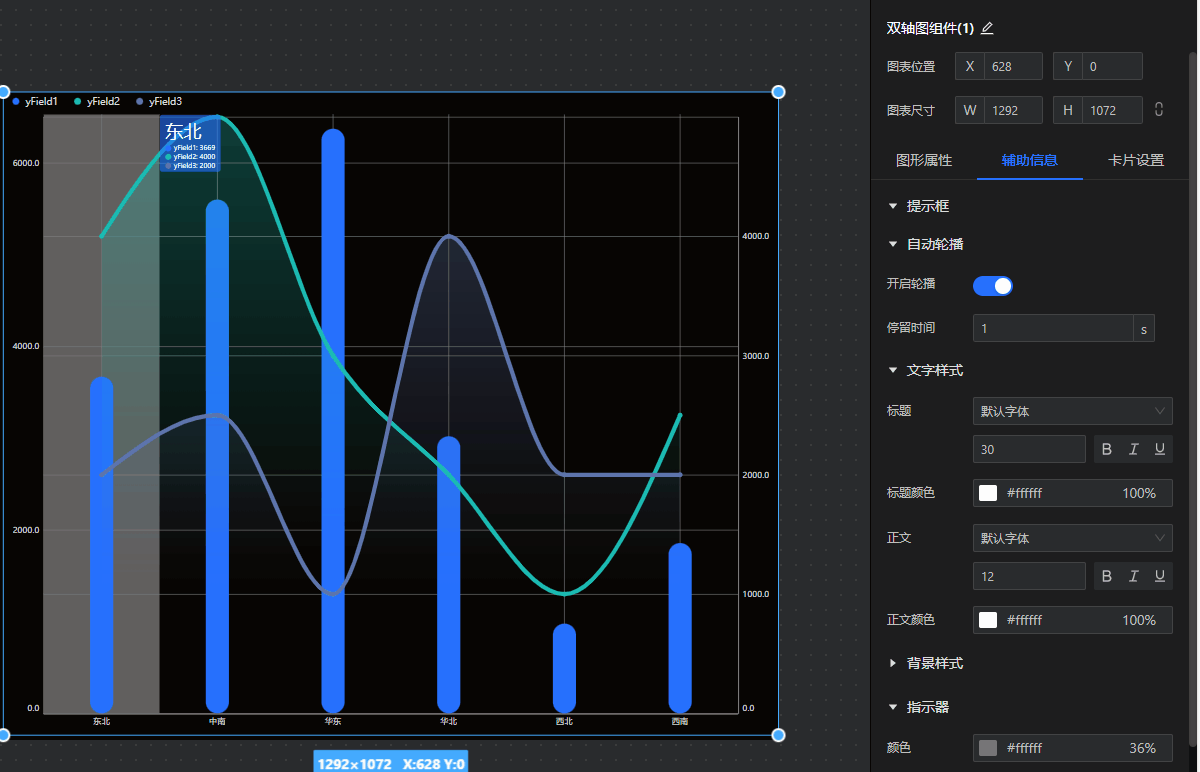Apply italic to the 正文 text
The height and width of the screenshot is (772, 1200).
click(x=1133, y=576)
